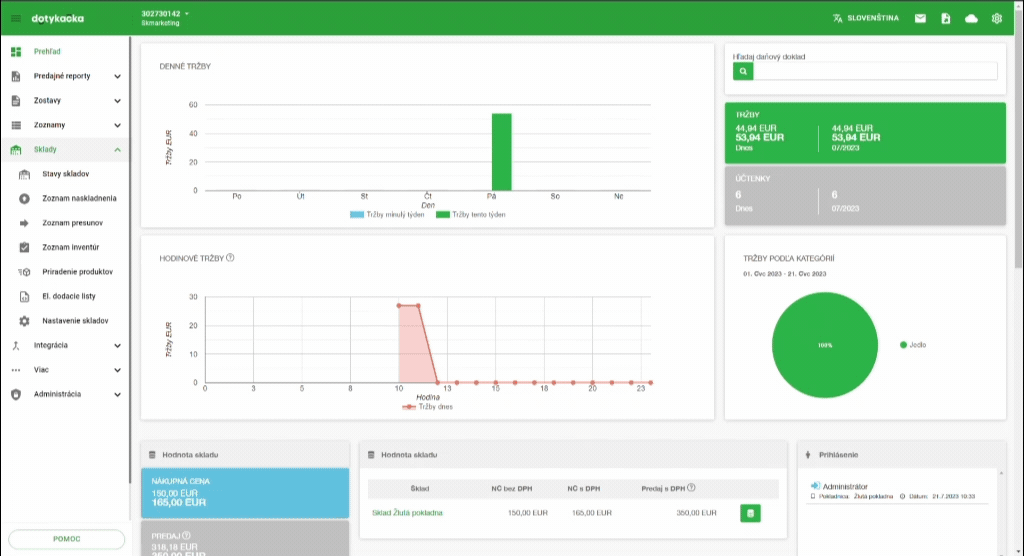Click the Zoznam inventúr clipboard icon
Image resolution: width=1024 pixels, height=556 pixels.
(24, 248)
